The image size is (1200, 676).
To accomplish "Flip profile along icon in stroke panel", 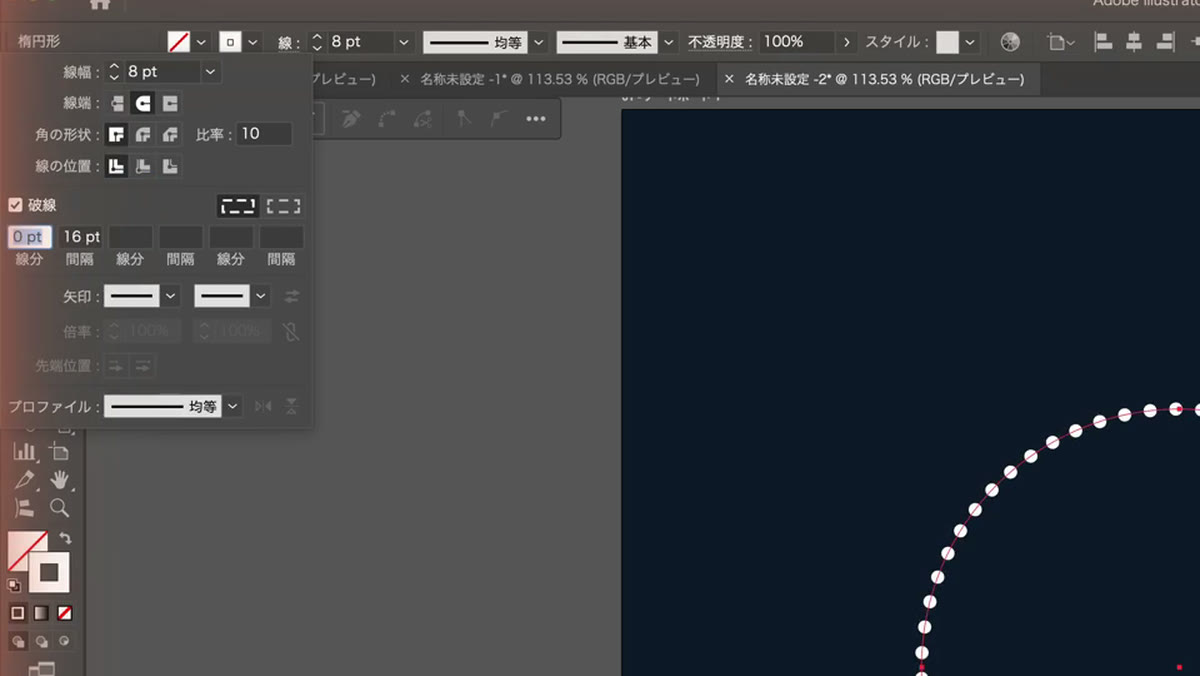I will tap(262, 406).
